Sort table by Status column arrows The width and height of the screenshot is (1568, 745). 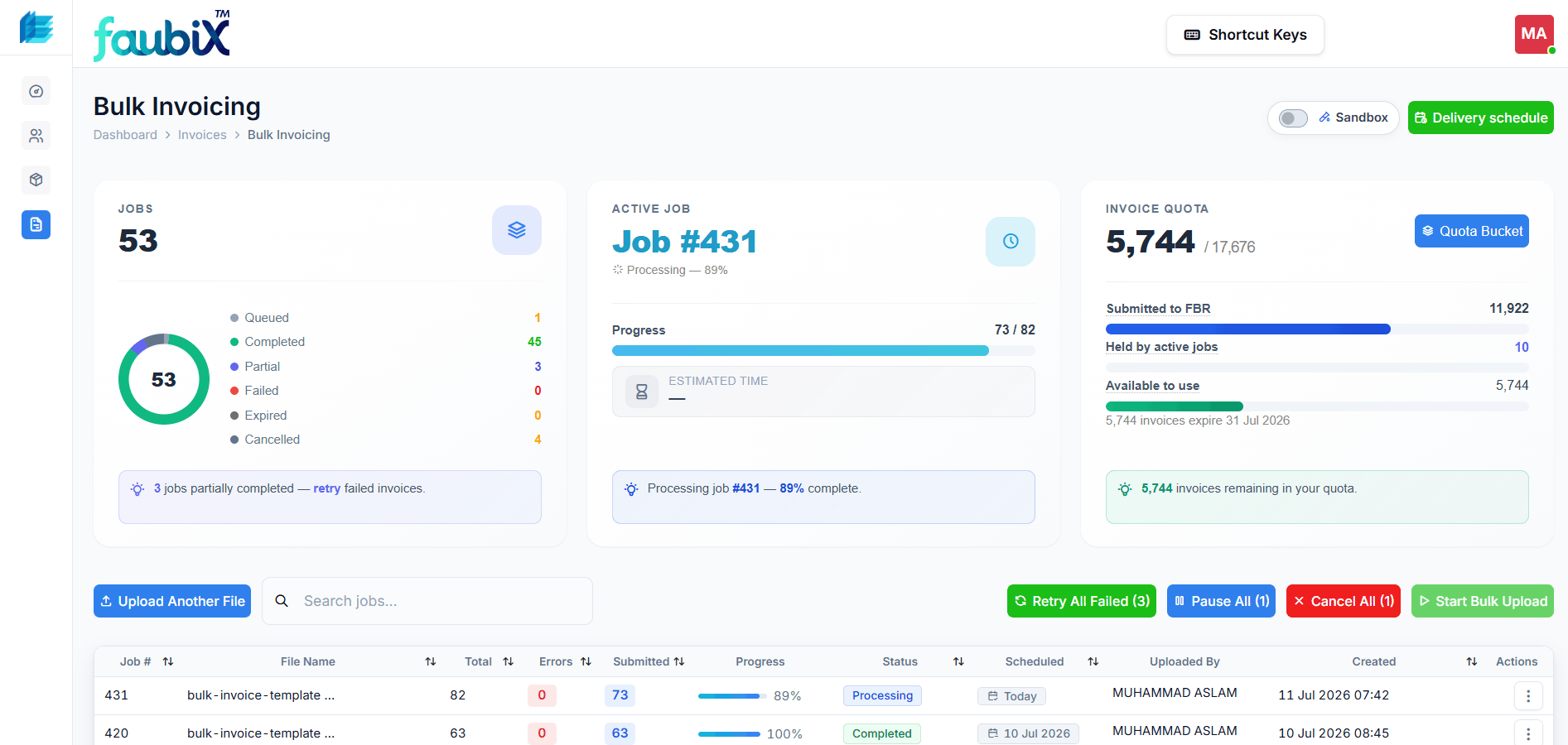tap(959, 661)
